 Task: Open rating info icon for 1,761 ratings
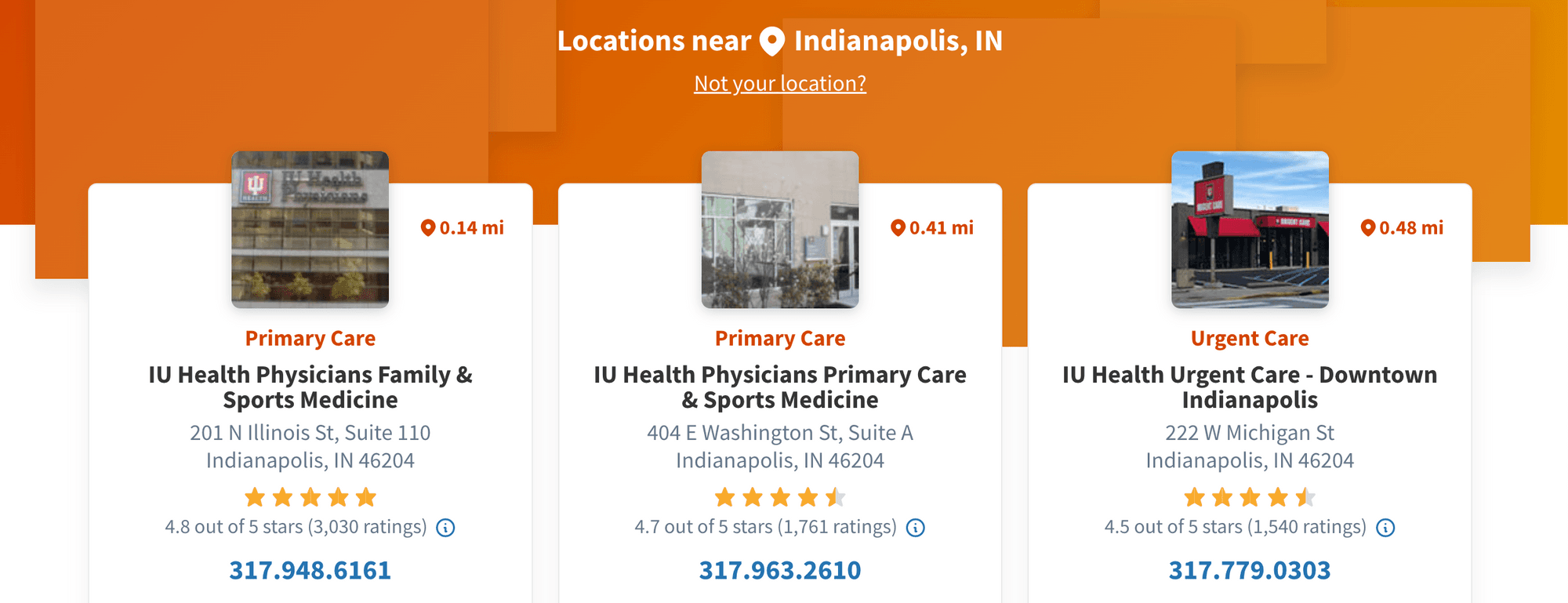click(x=915, y=528)
